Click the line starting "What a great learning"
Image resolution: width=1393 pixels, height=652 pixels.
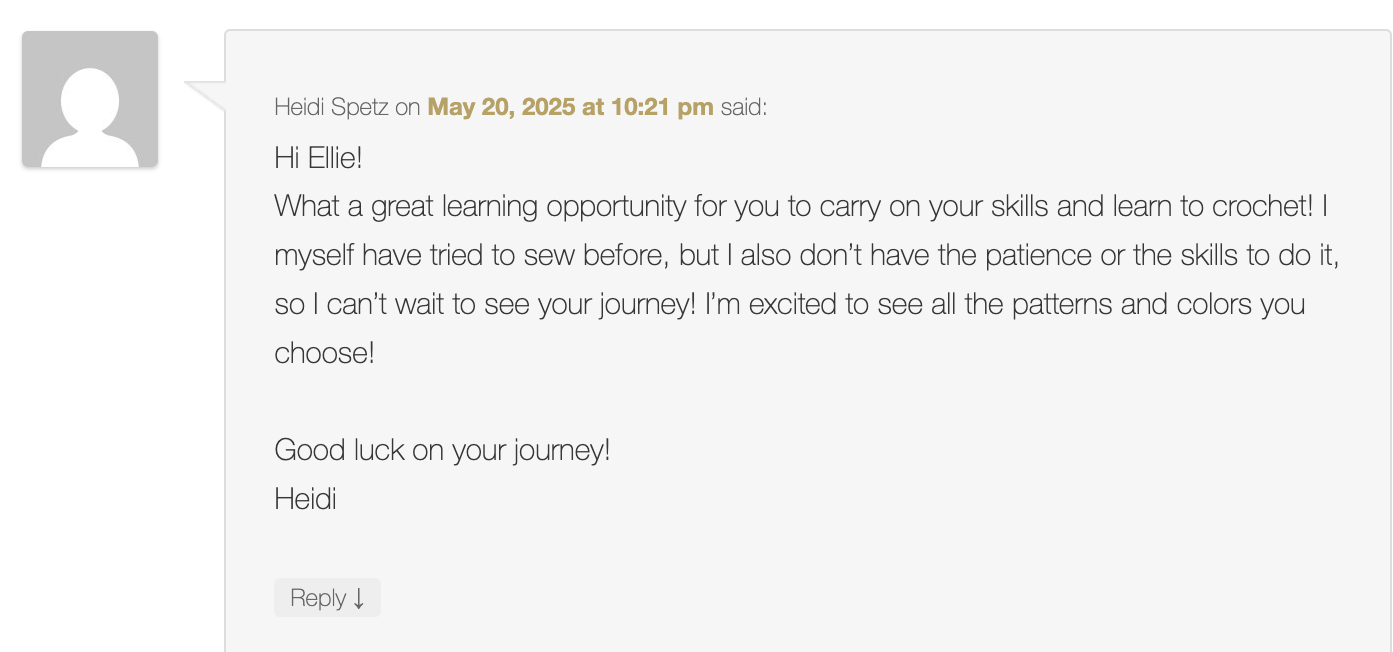click(x=801, y=206)
